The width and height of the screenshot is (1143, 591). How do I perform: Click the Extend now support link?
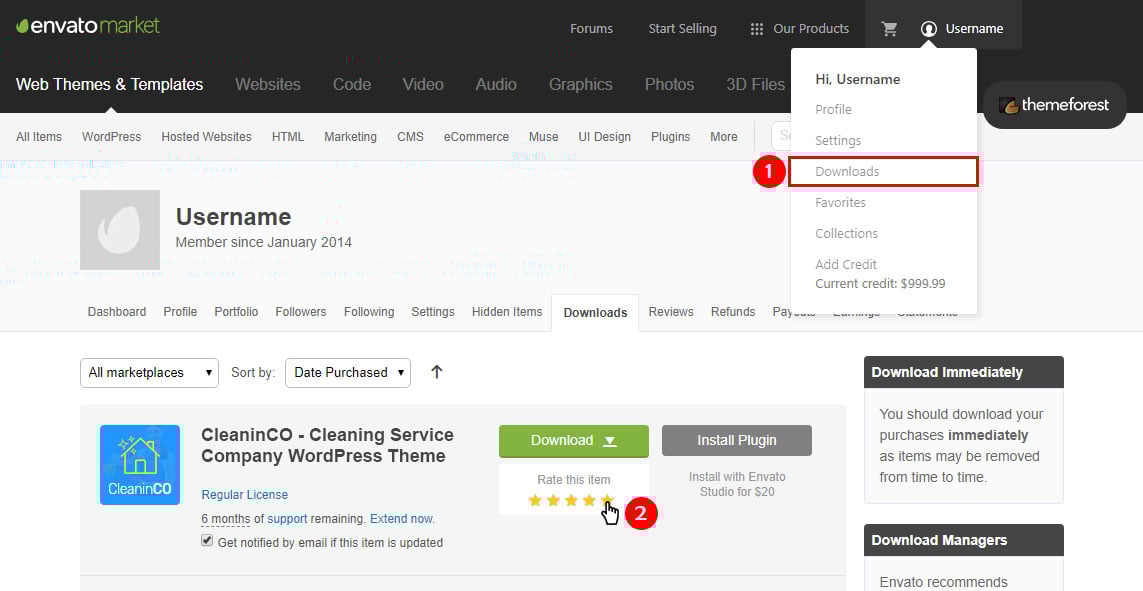pos(402,519)
